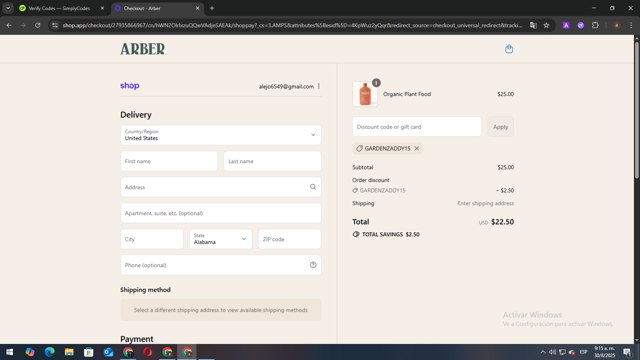
Task: Bookmark this page with the star icon
Action: (546, 25)
